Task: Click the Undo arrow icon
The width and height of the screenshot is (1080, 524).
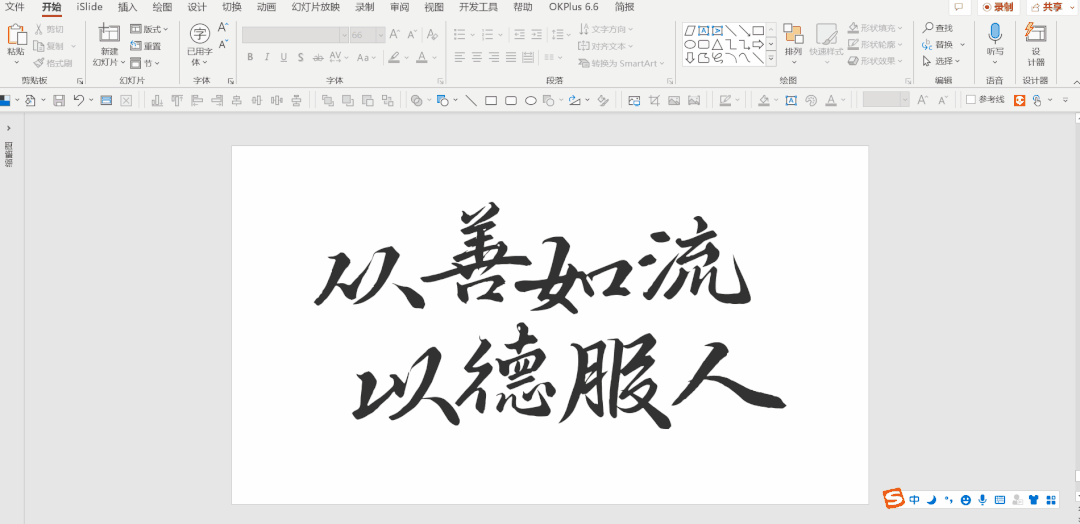Action: (78, 101)
